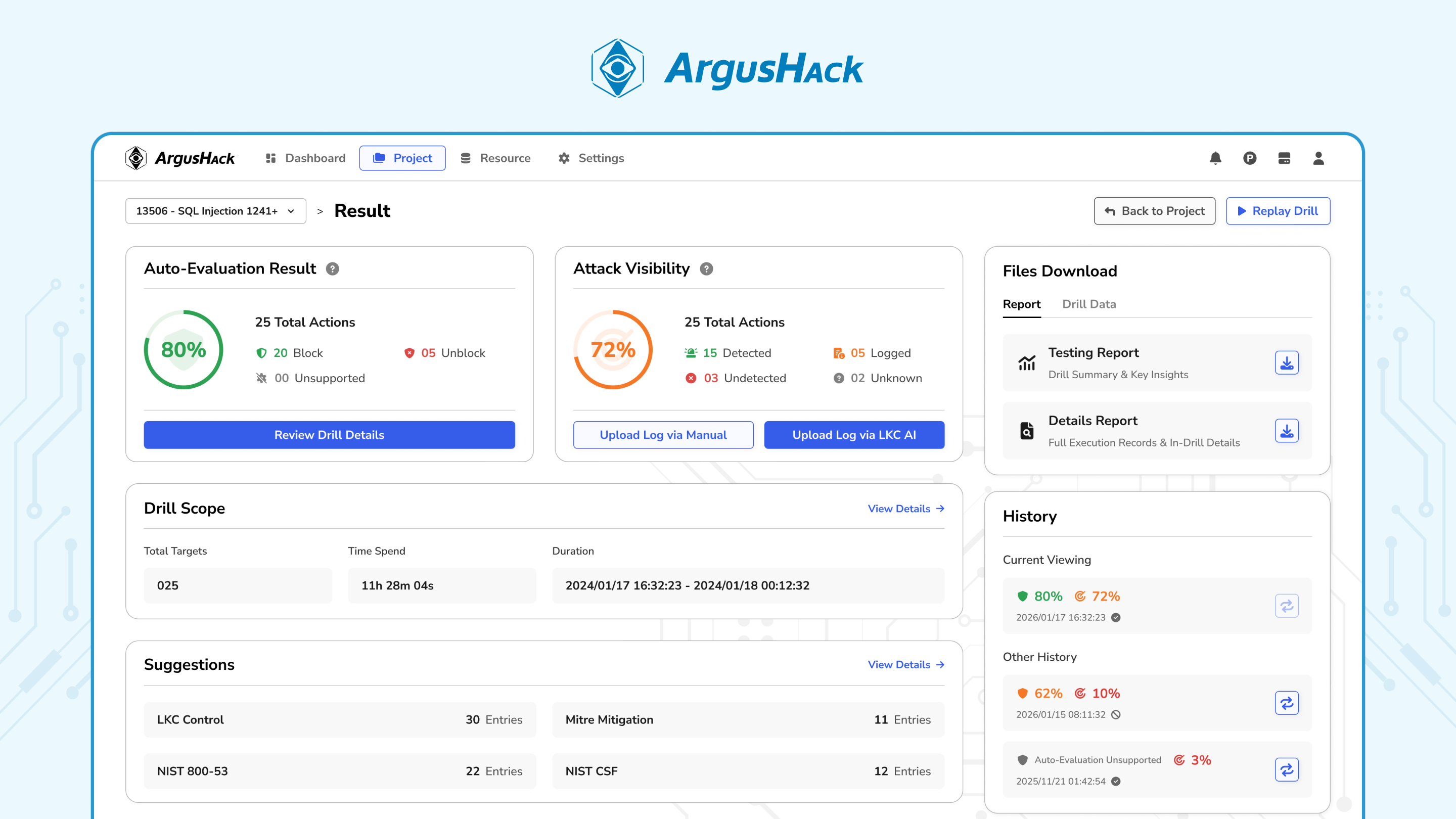Switch to the 62% history entry
This screenshot has width=1456, height=819.
[1287, 703]
